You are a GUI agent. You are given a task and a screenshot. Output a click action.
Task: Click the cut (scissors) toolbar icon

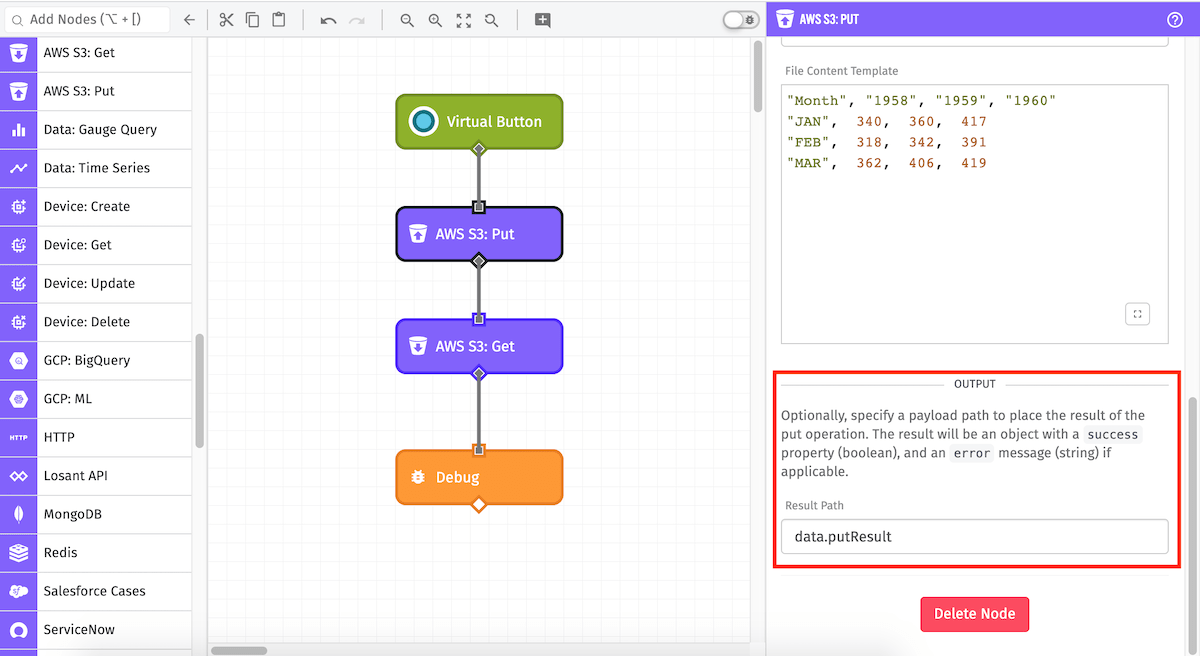[226, 19]
